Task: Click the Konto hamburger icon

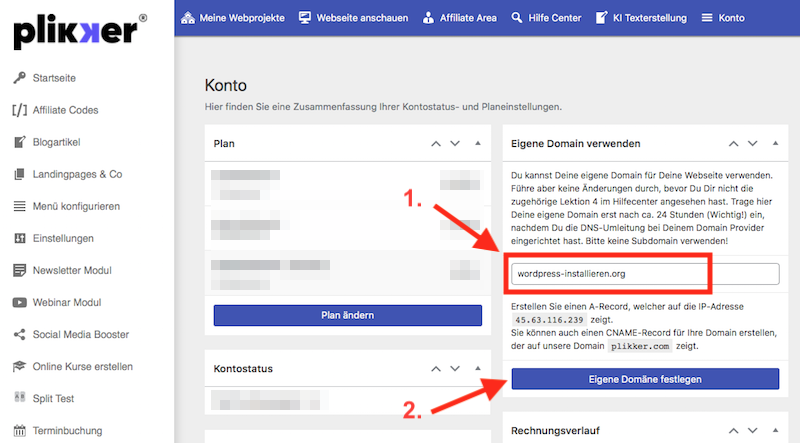Action: coord(707,18)
